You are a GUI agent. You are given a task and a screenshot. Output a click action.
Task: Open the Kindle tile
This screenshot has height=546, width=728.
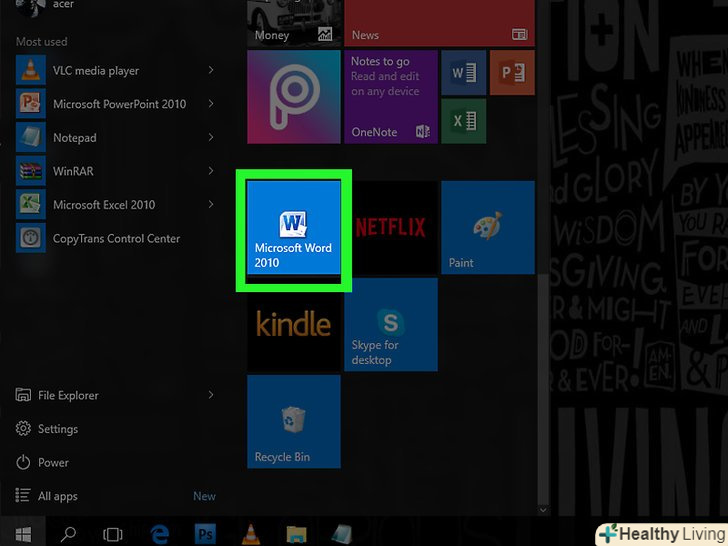pyautogui.click(x=294, y=325)
